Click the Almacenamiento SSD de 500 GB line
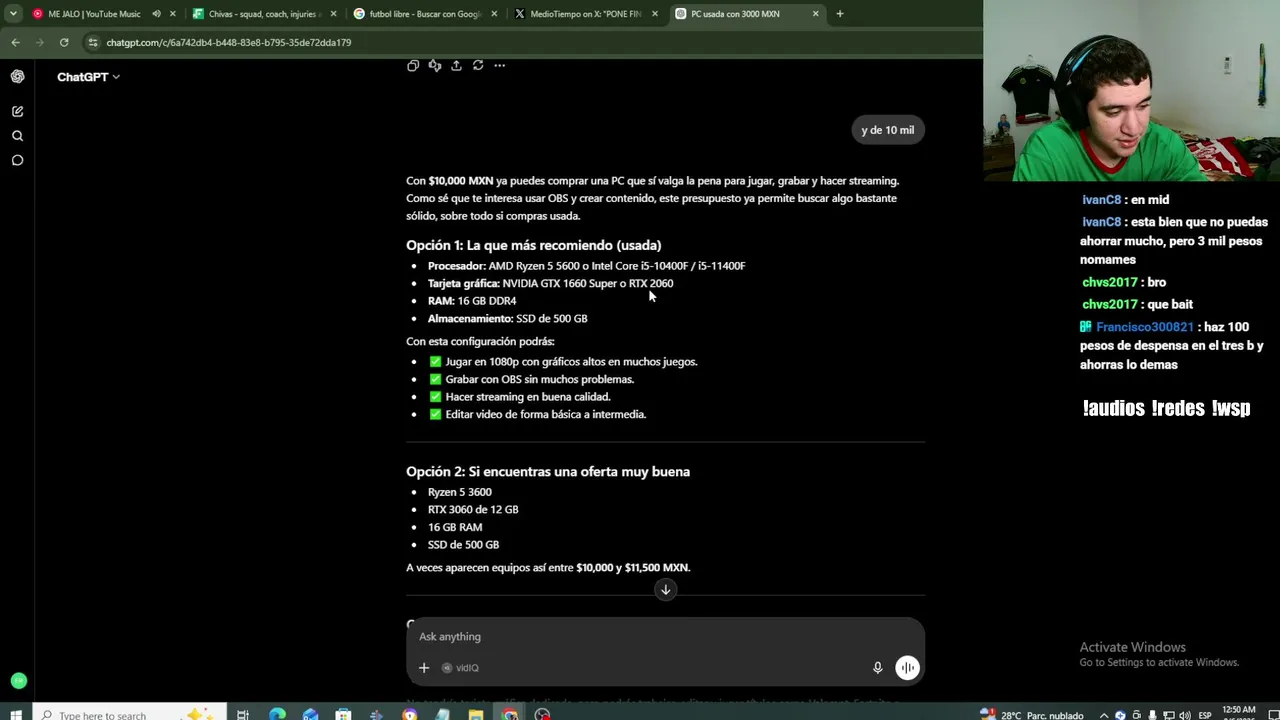This screenshot has width=1280, height=720. click(x=507, y=319)
